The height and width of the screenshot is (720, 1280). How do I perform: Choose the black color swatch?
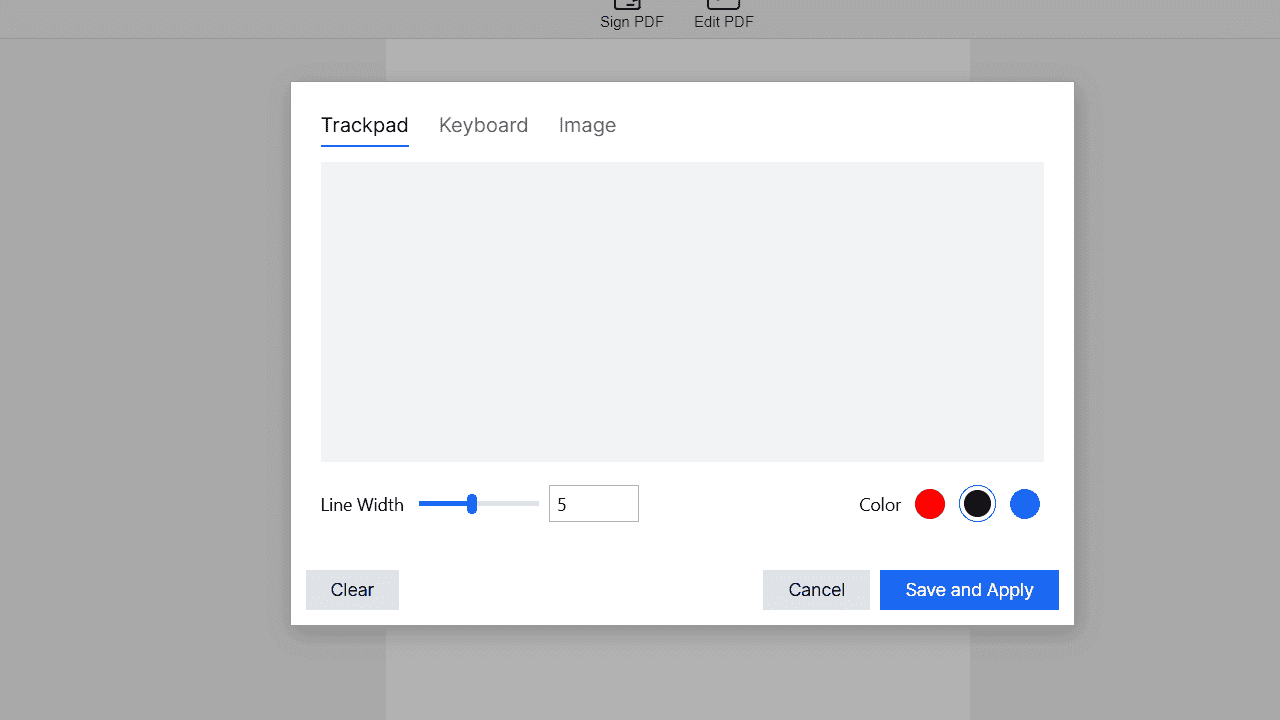pyautogui.click(x=977, y=504)
